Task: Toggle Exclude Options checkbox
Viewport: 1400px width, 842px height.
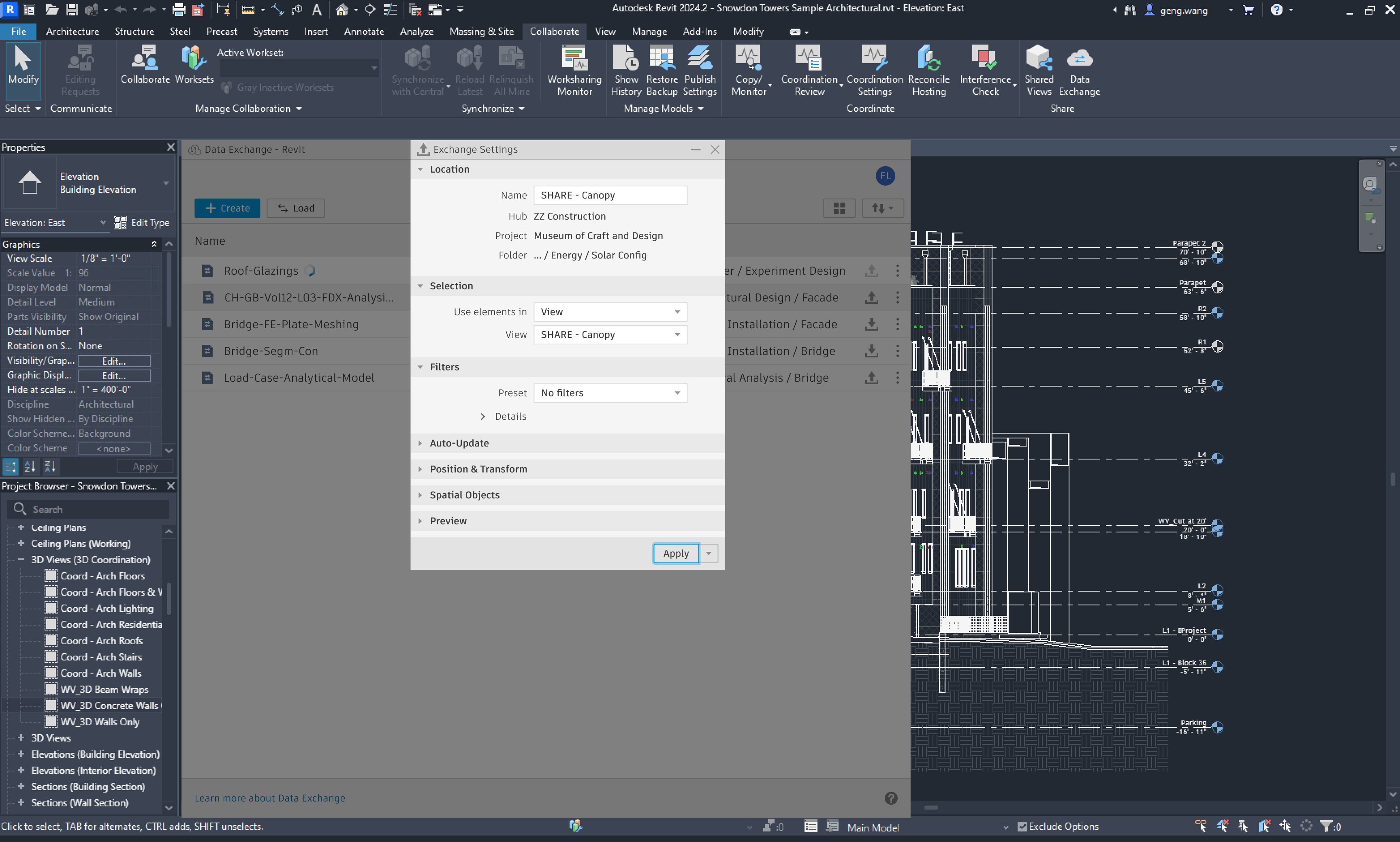Action: pos(1022,827)
